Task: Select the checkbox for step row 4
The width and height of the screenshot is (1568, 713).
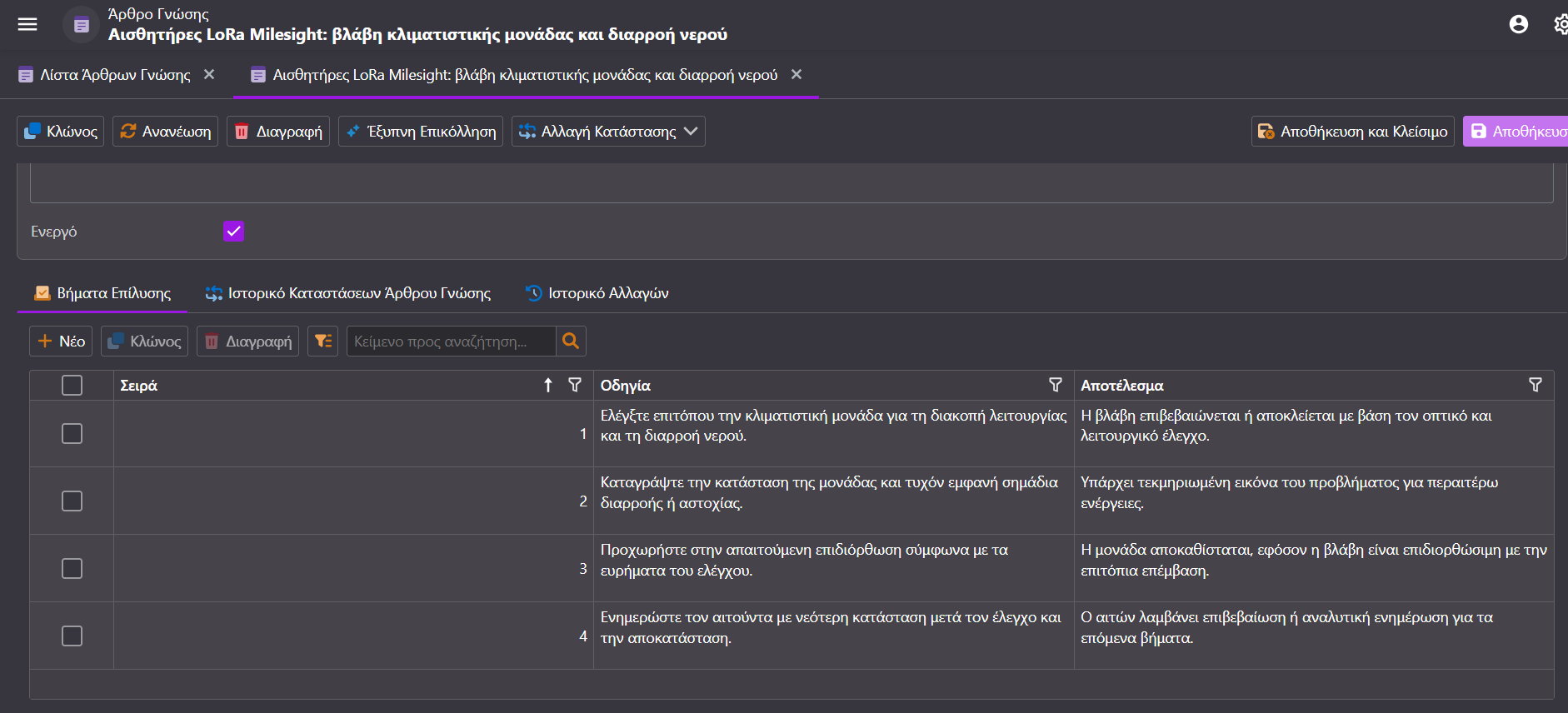Action: pyautogui.click(x=72, y=636)
